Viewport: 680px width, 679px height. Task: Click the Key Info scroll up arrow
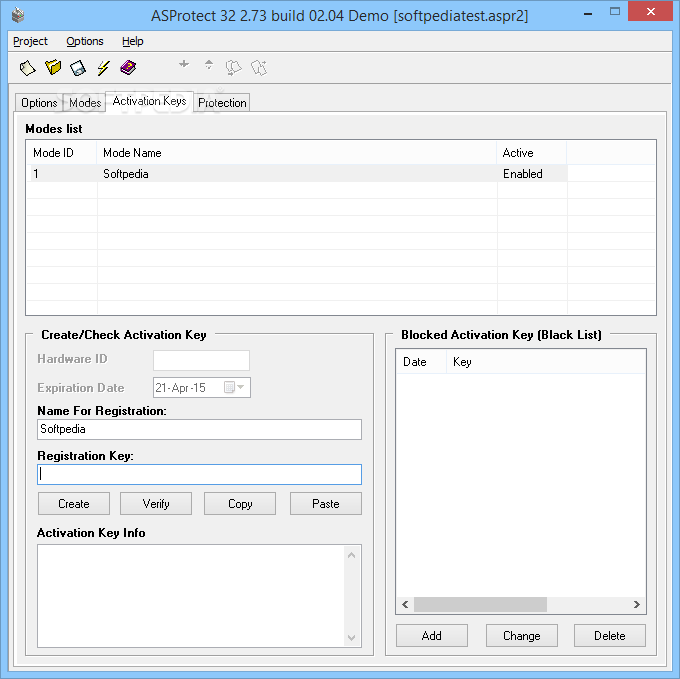352,555
